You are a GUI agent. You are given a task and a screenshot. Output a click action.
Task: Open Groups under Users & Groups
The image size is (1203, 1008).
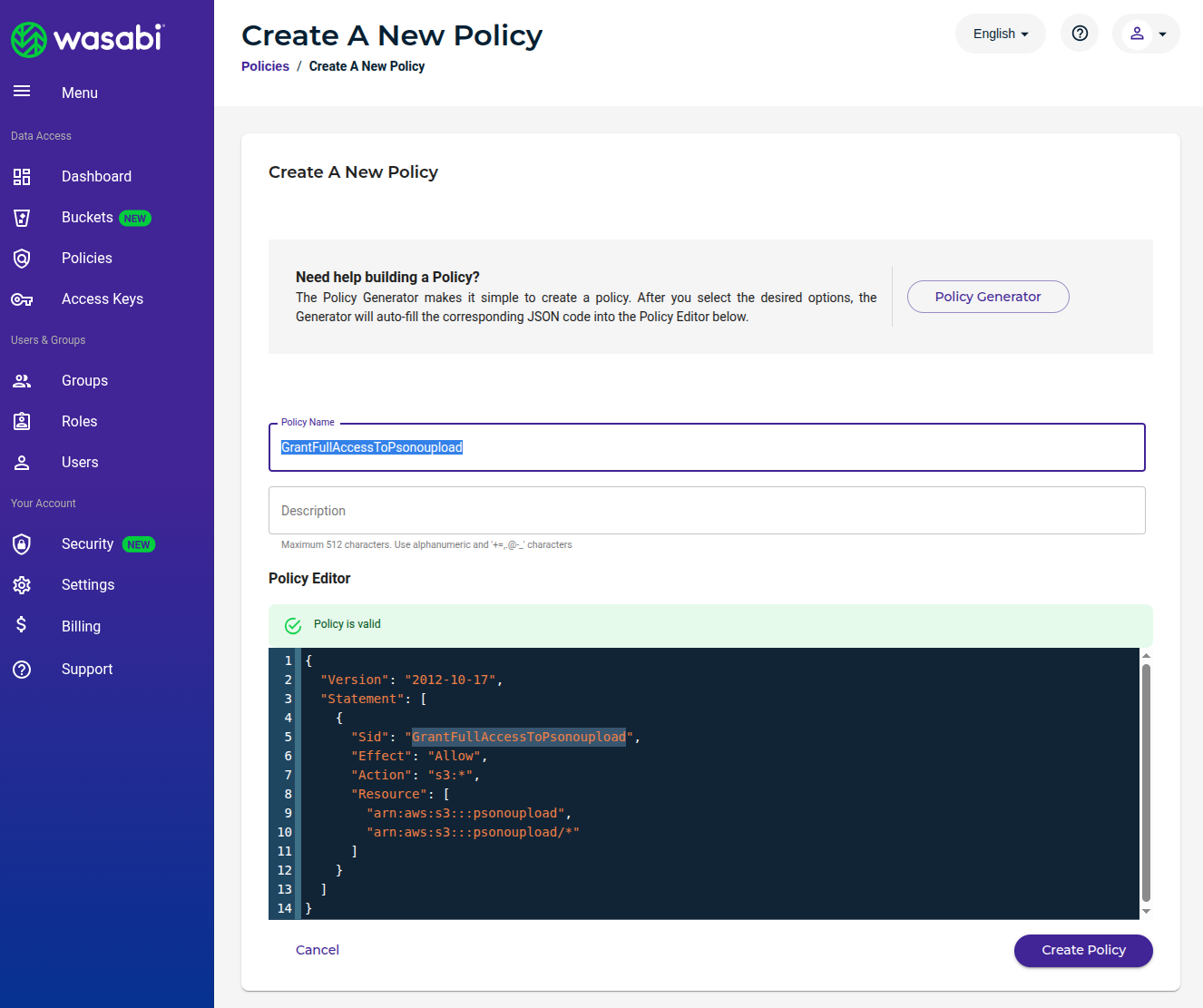[x=22, y=380]
